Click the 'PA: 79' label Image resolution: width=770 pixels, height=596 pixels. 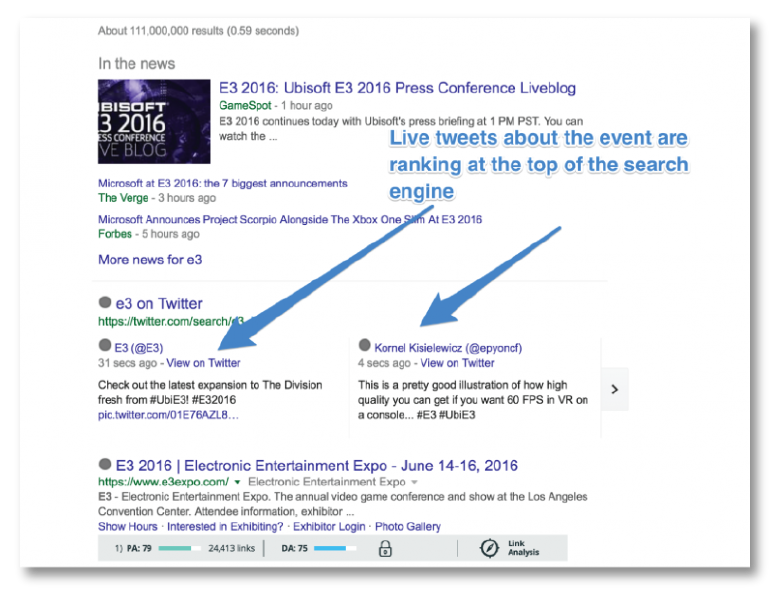click(x=139, y=548)
